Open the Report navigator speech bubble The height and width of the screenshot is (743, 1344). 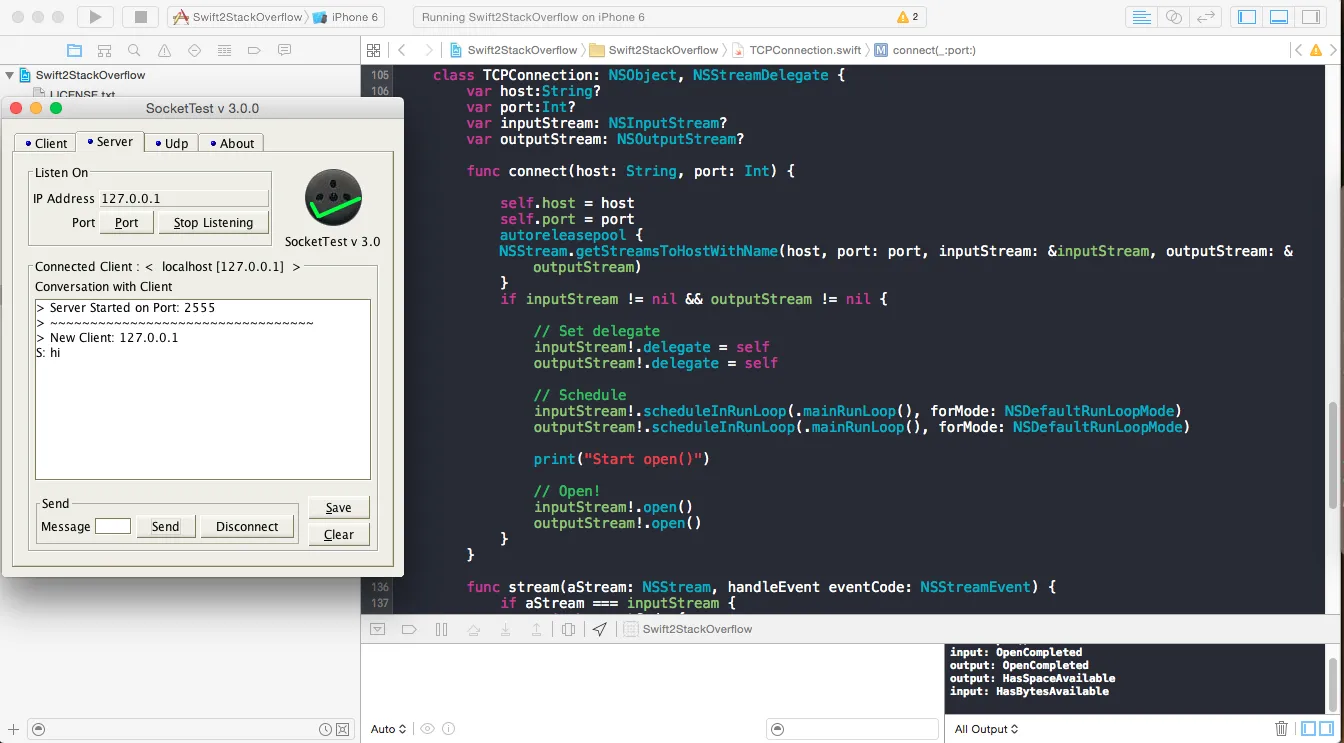coord(284,50)
